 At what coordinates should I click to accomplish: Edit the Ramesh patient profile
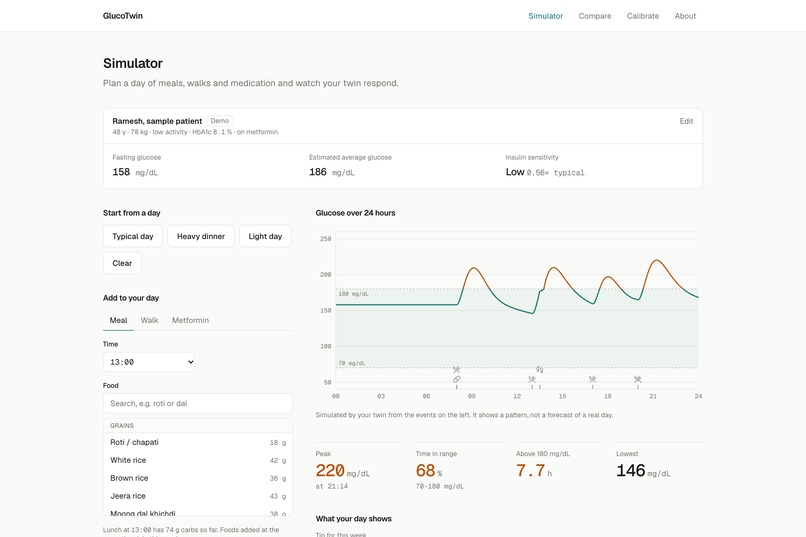[x=686, y=121]
